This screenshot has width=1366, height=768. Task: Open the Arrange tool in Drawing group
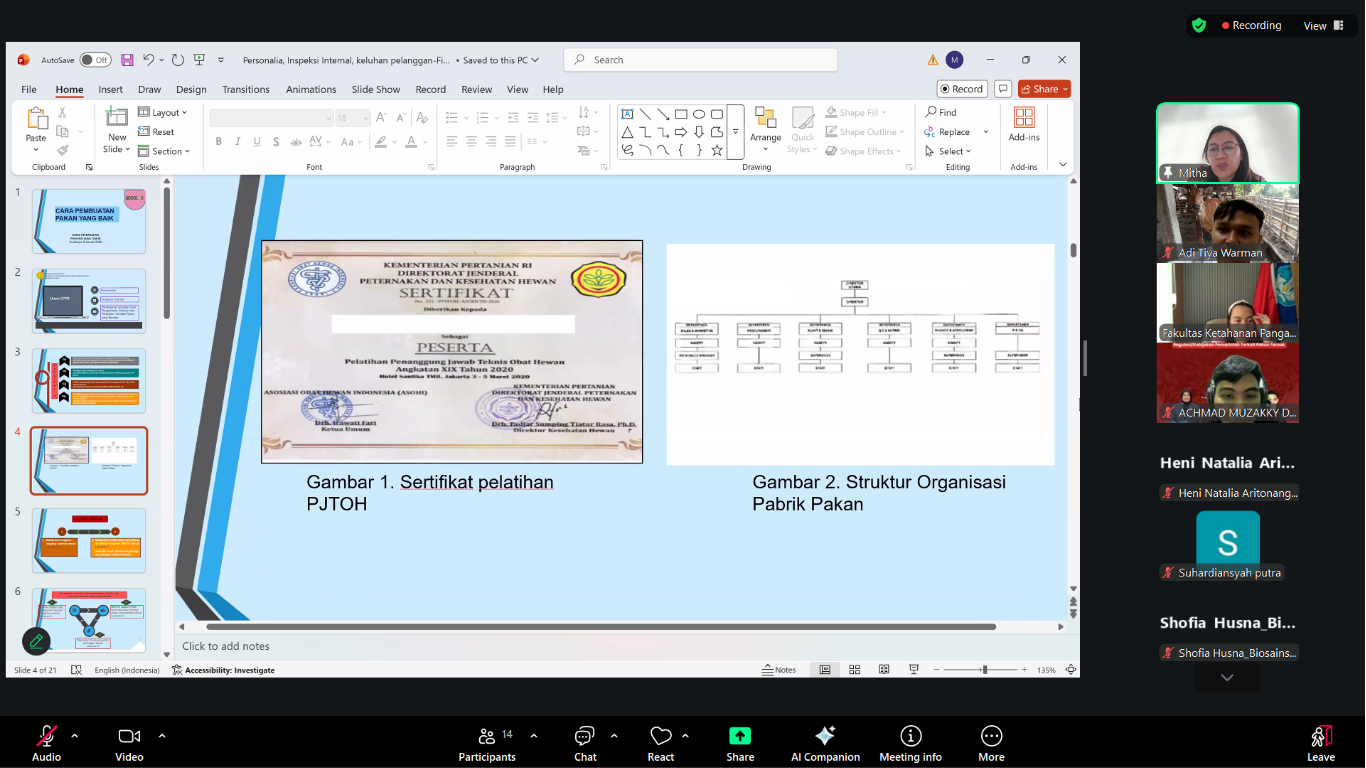point(765,127)
